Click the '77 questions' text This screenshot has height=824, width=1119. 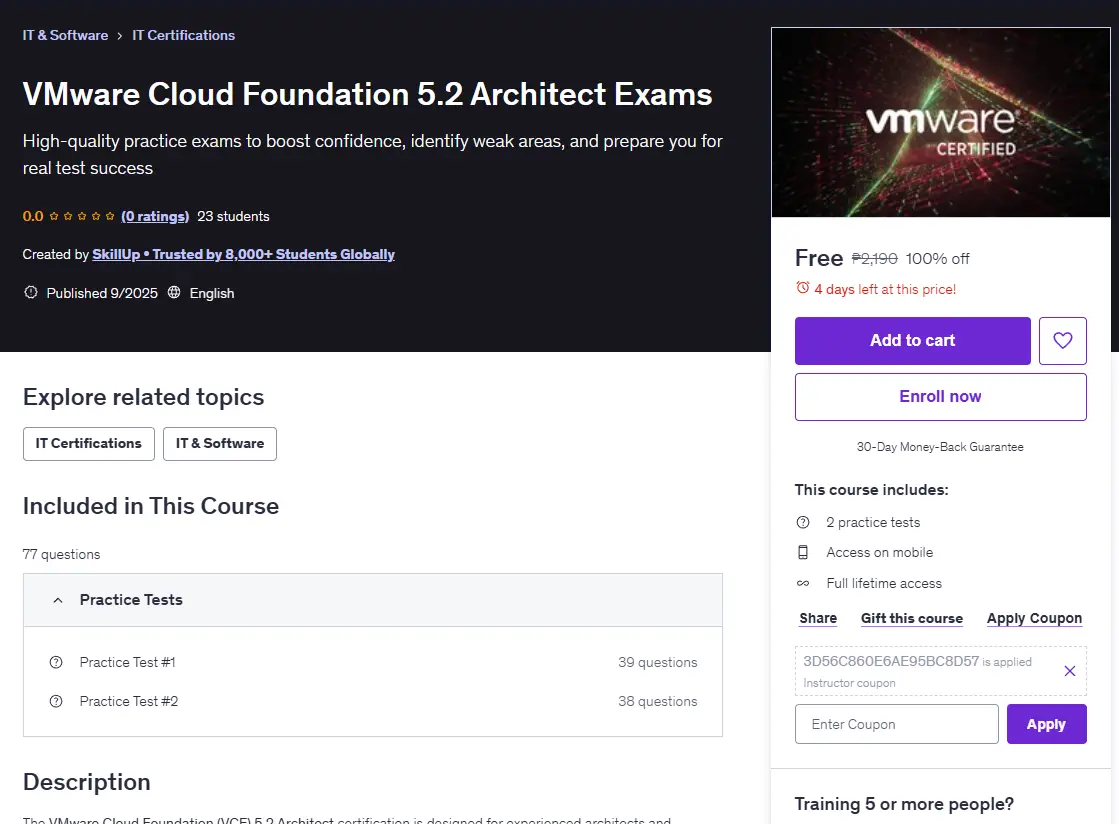pyautogui.click(x=61, y=554)
